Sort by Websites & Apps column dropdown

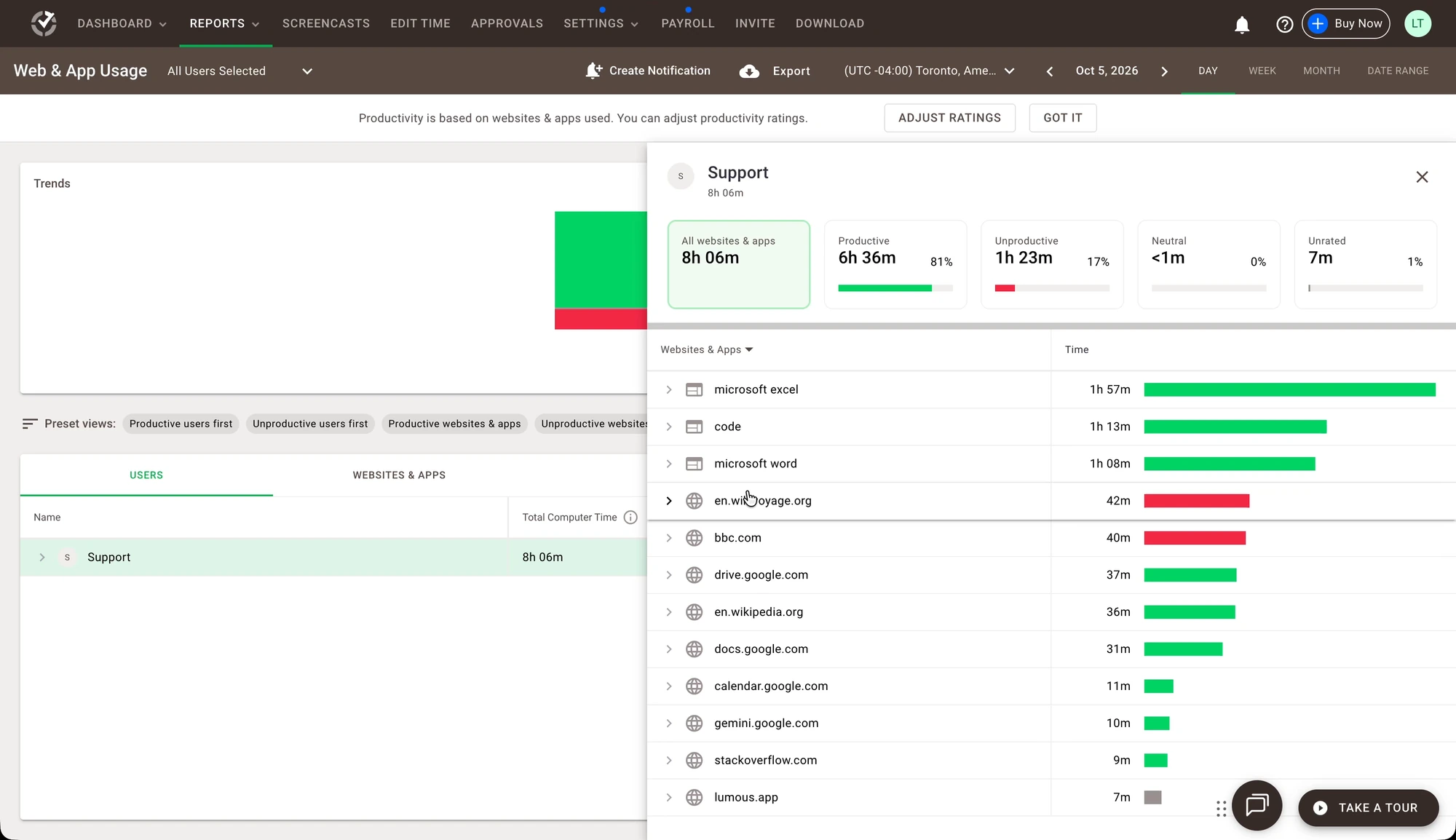707,350
